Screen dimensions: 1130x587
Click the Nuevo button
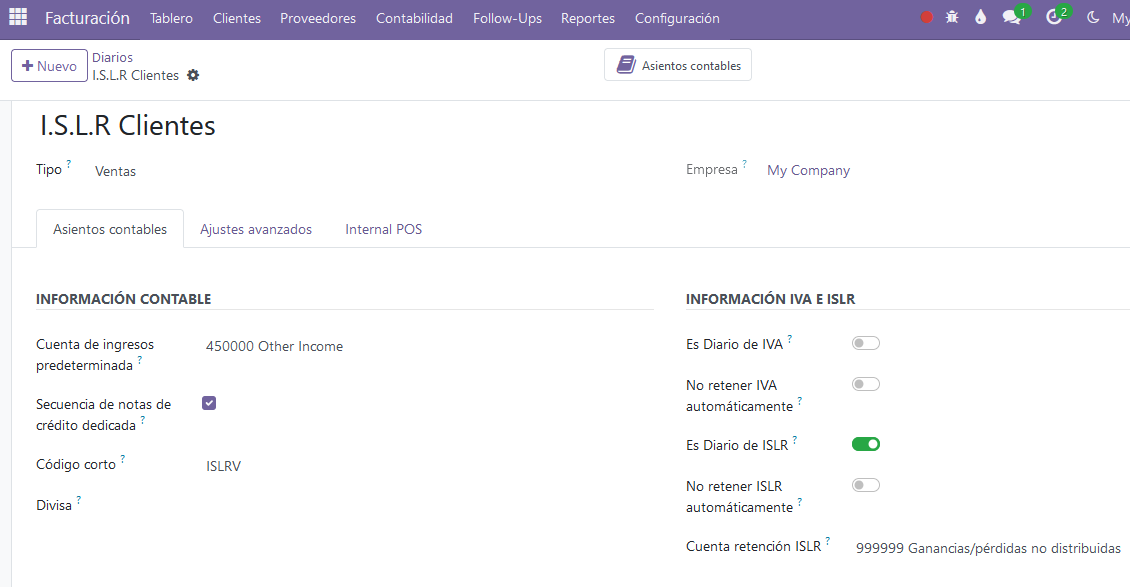tap(49, 66)
